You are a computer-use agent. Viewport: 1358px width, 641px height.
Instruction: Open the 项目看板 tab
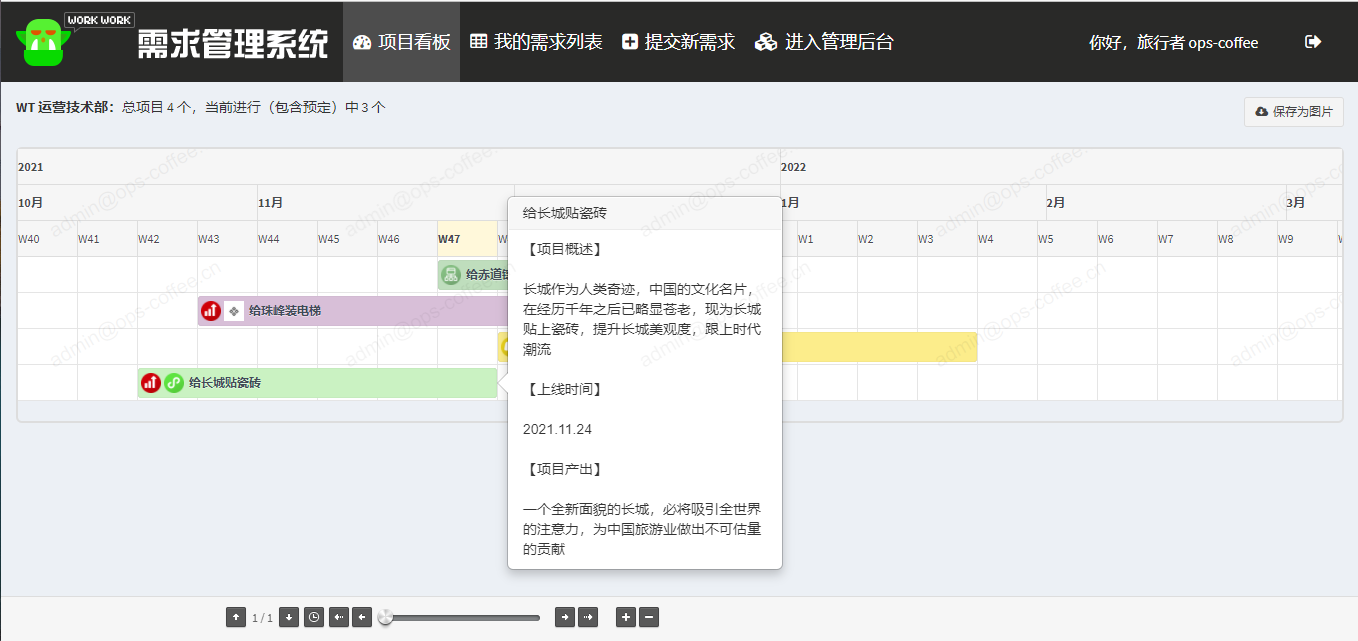pos(401,42)
